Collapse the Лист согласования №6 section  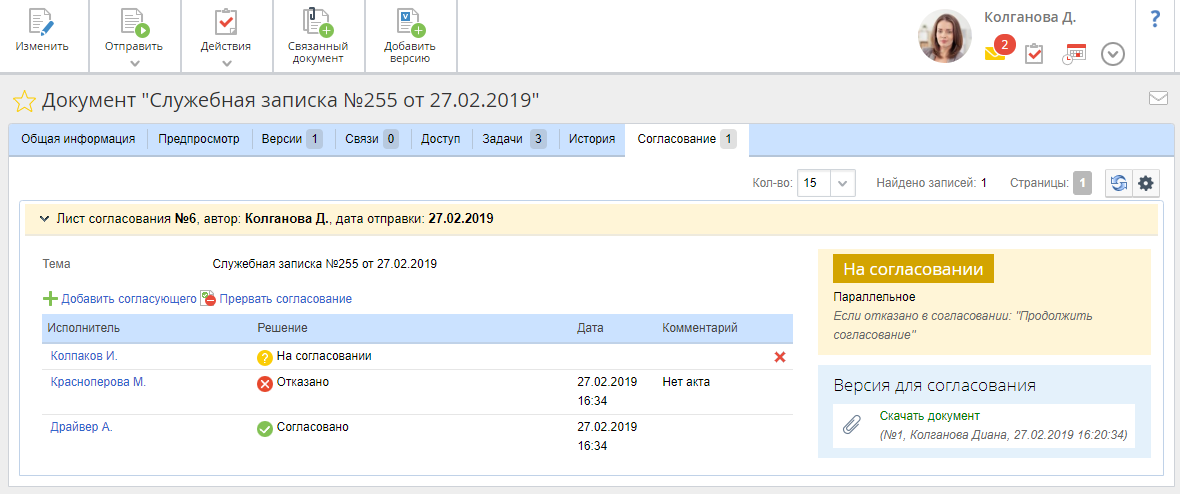[x=44, y=218]
